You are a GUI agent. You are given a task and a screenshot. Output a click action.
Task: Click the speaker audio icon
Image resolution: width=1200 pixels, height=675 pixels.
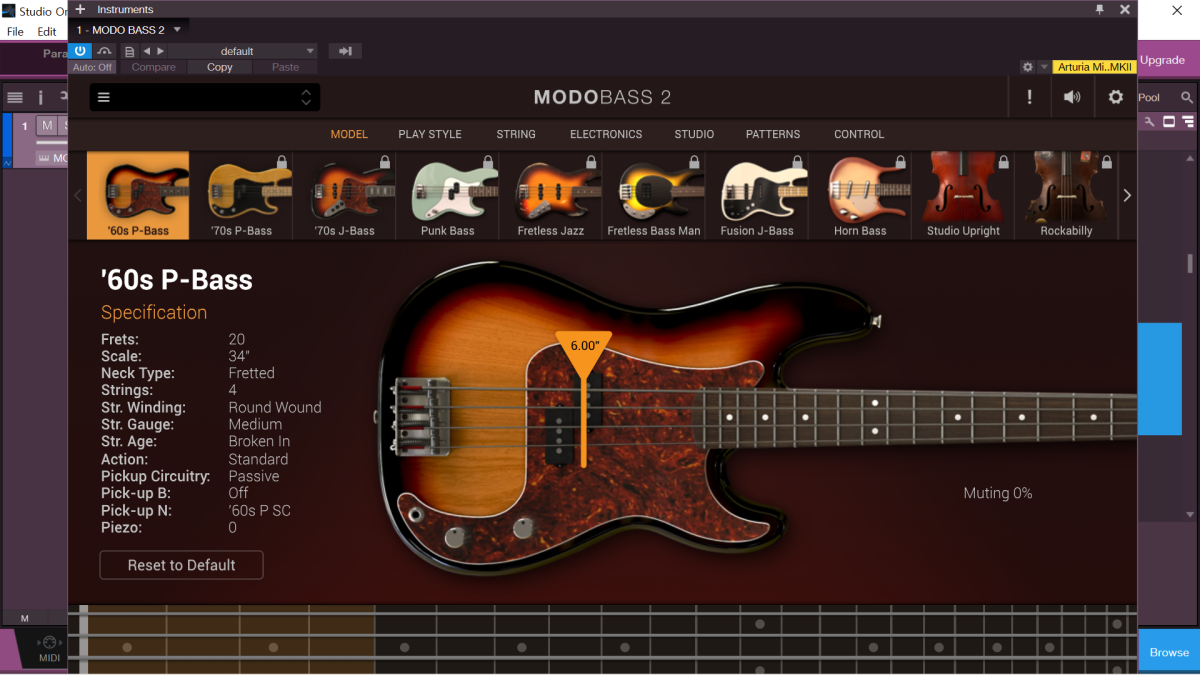coord(1072,97)
